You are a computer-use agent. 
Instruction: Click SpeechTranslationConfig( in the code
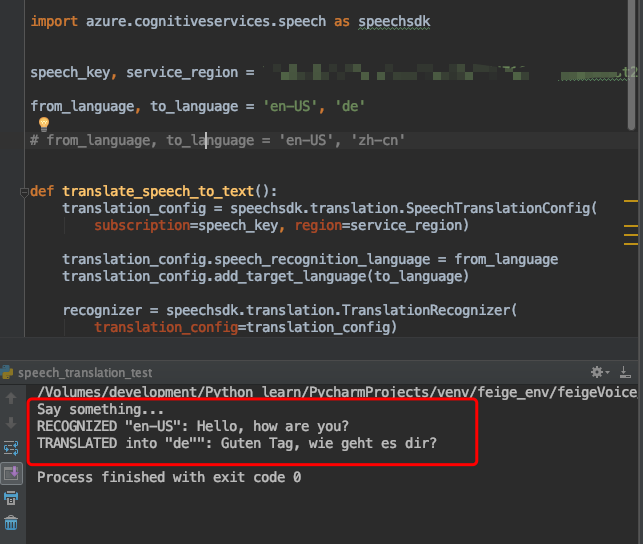501,208
